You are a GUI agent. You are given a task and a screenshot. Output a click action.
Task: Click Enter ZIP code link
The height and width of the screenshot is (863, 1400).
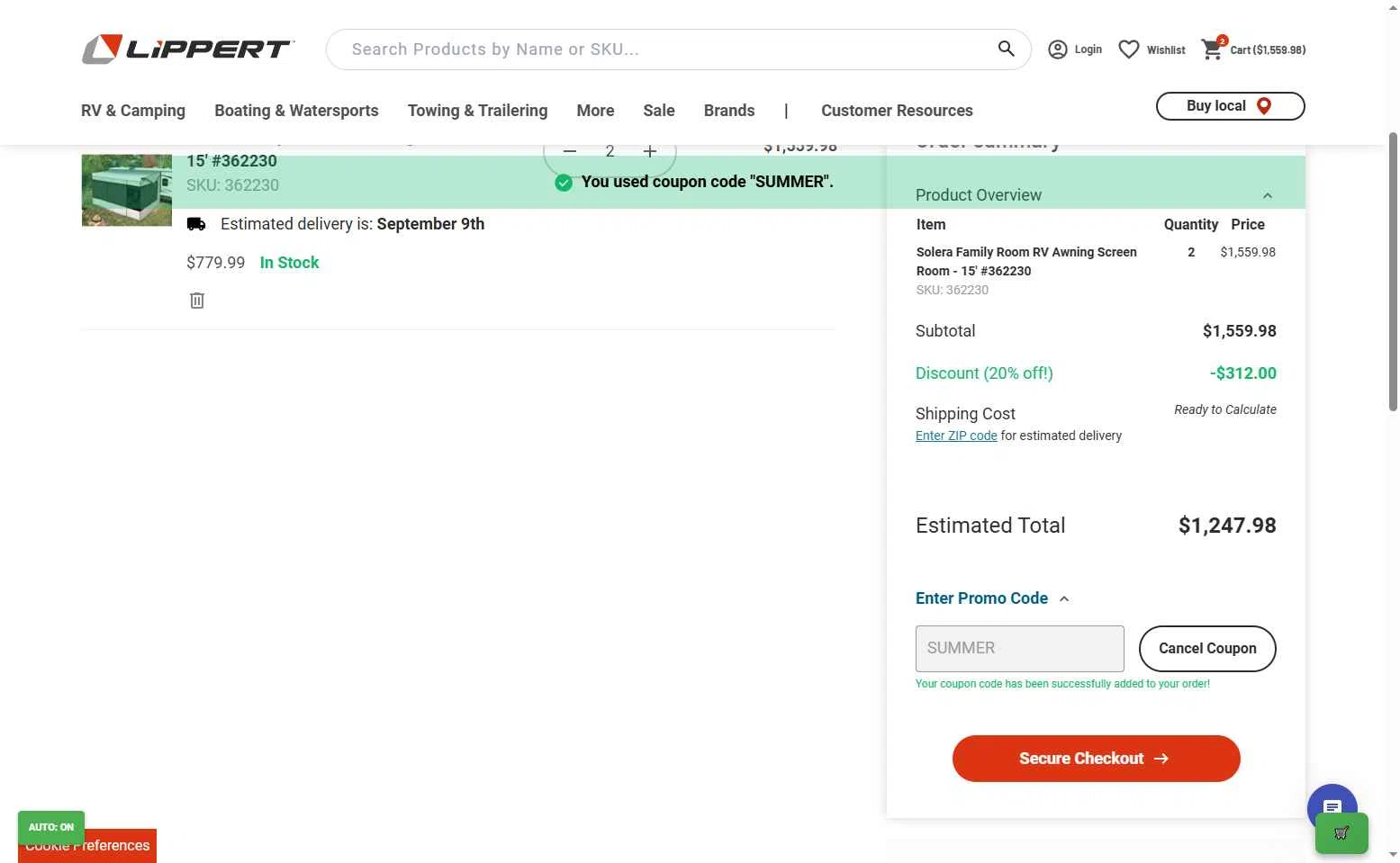pyautogui.click(x=956, y=436)
